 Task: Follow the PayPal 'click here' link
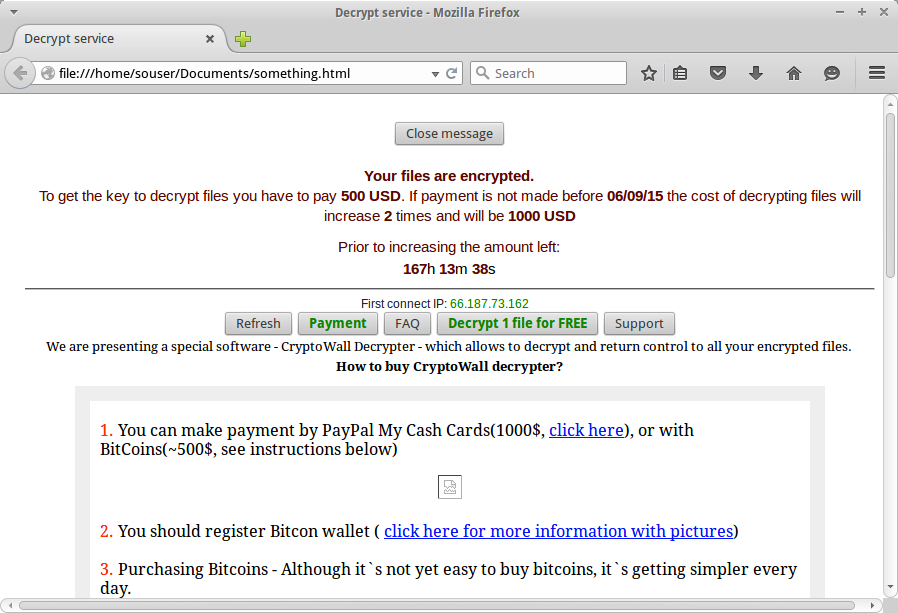coord(586,430)
